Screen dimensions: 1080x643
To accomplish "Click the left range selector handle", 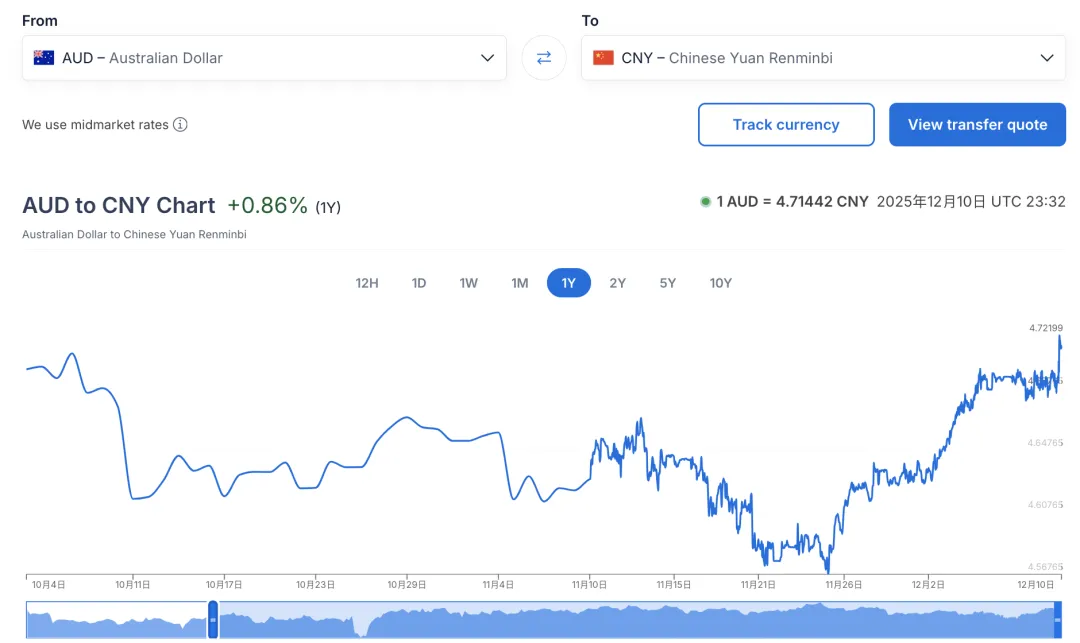I will [213, 620].
